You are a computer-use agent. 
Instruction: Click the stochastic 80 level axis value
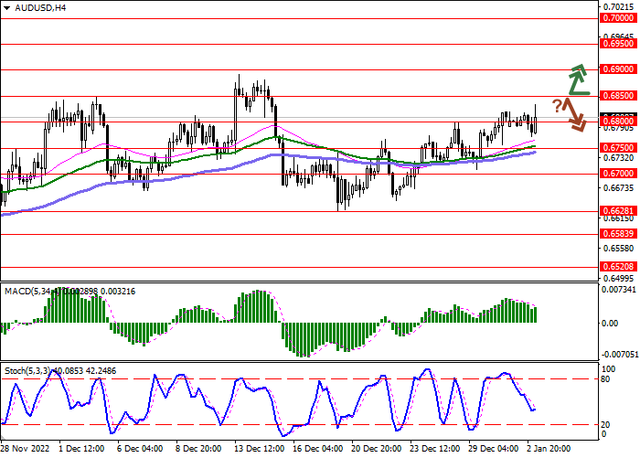pyautogui.click(x=606, y=379)
